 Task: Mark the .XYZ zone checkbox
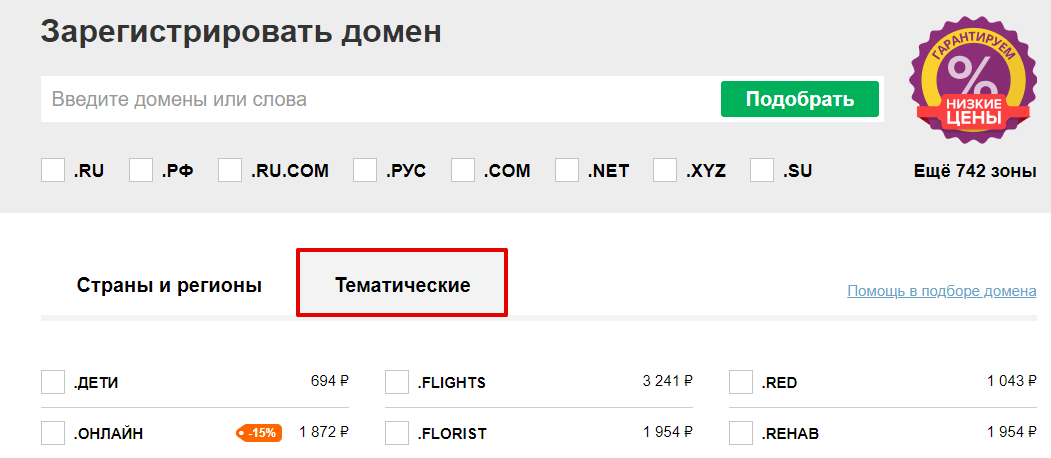665,170
